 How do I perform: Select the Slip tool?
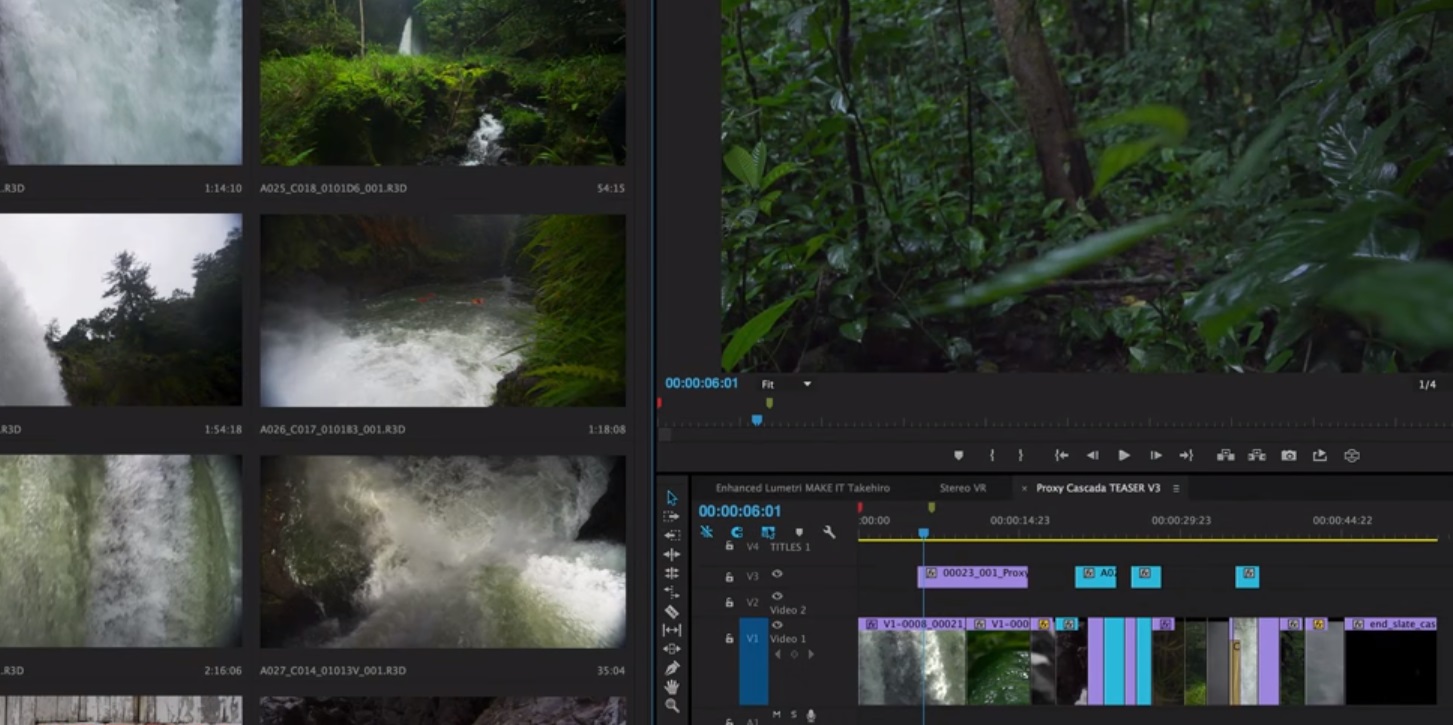[x=672, y=630]
